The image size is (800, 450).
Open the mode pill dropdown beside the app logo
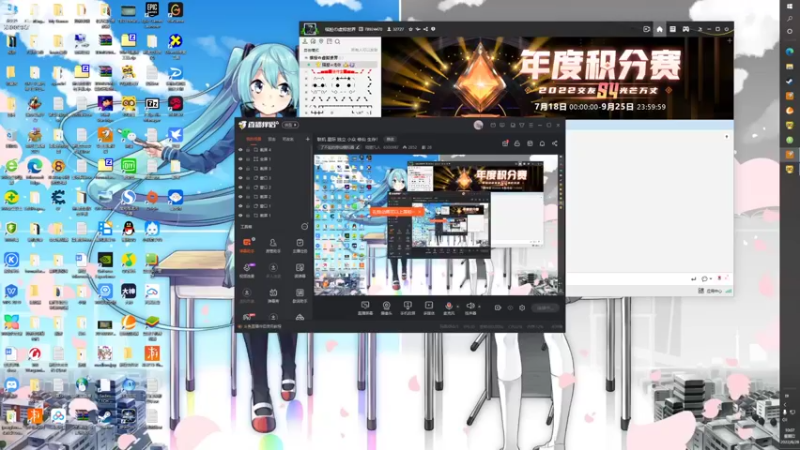point(290,125)
